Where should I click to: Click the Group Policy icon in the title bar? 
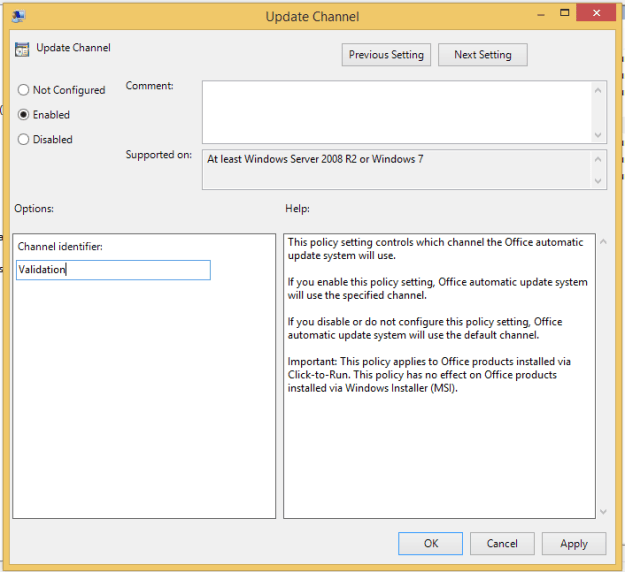pyautogui.click(x=18, y=16)
